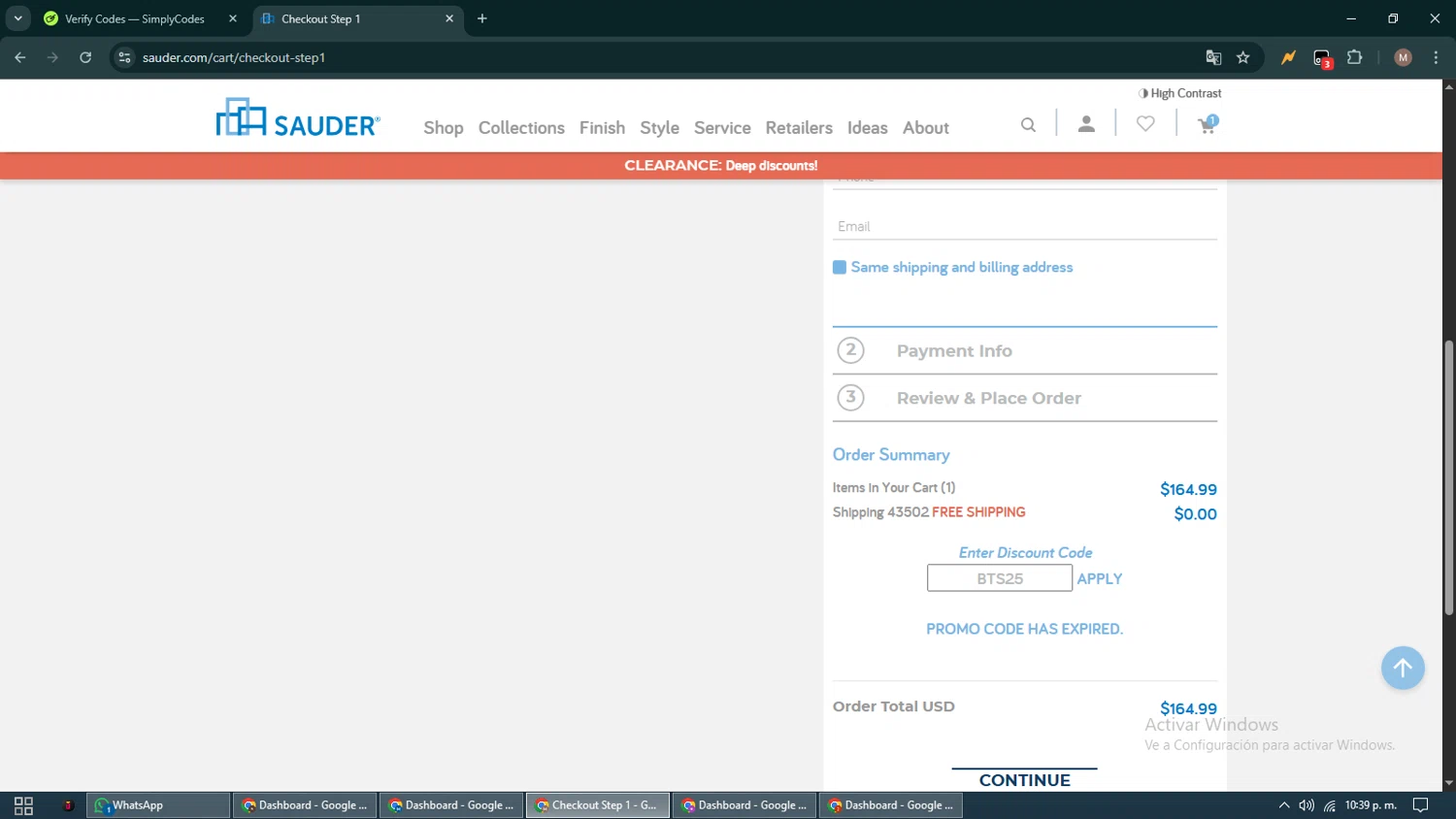The height and width of the screenshot is (819, 1456).
Task: Bookmark this page with the star
Action: click(x=1242, y=57)
